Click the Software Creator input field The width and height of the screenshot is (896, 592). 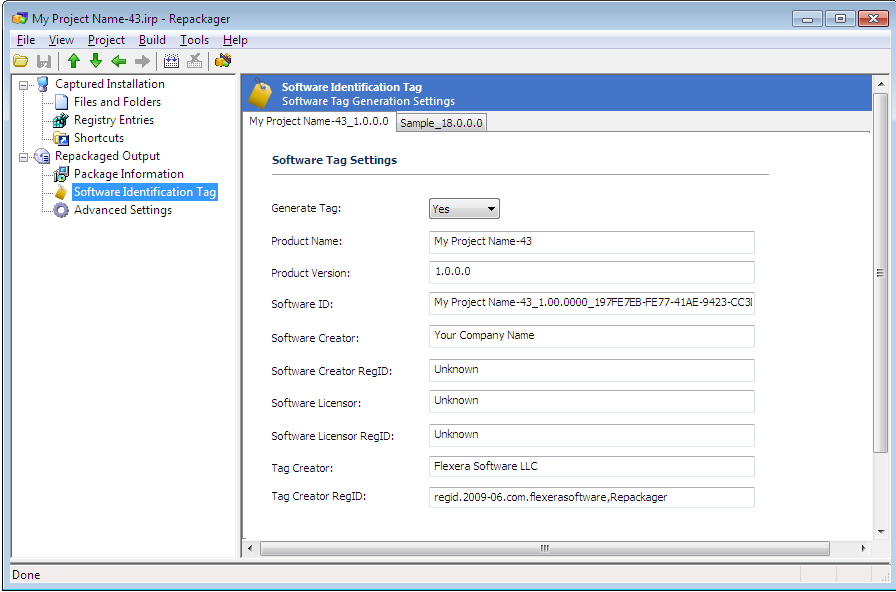coord(591,336)
